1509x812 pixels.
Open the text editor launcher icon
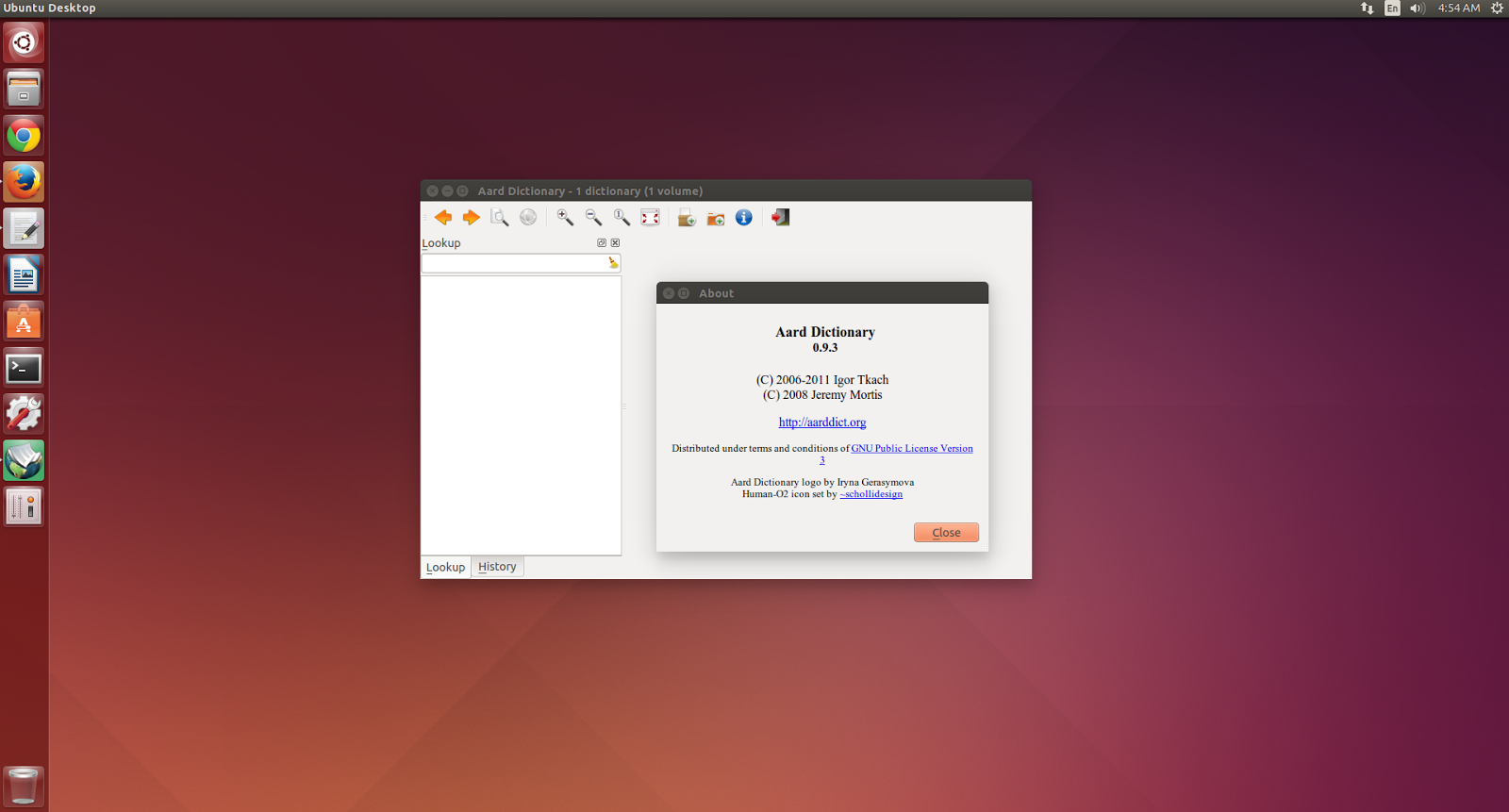click(x=24, y=228)
